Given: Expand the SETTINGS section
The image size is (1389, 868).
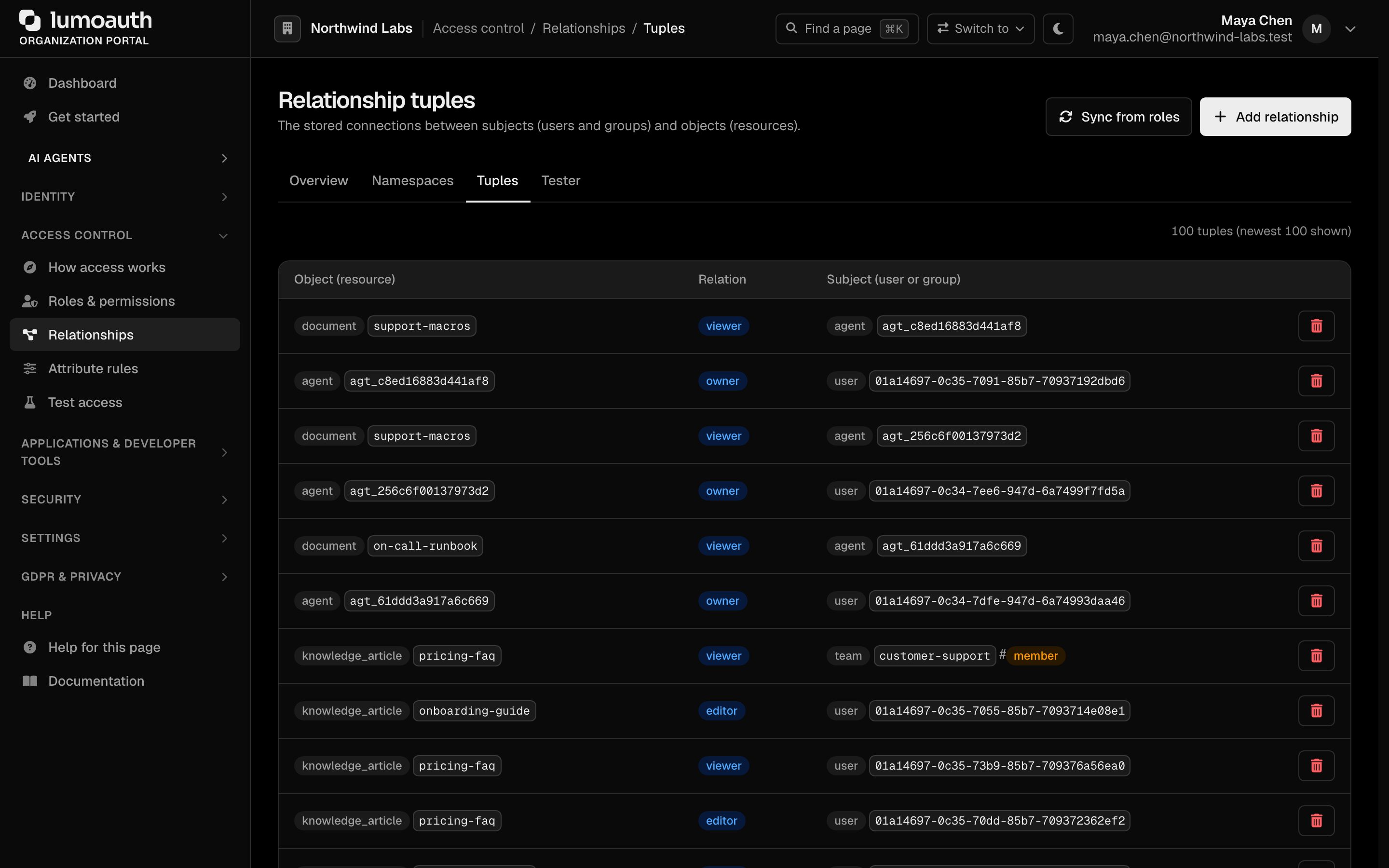Looking at the screenshot, I should point(124,538).
